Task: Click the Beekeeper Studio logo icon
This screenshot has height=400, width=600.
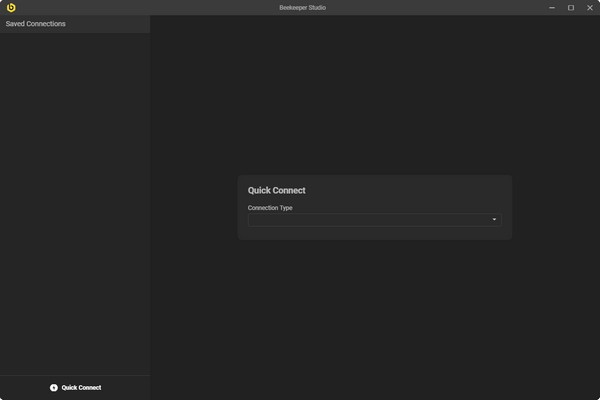Action: [x=11, y=7]
